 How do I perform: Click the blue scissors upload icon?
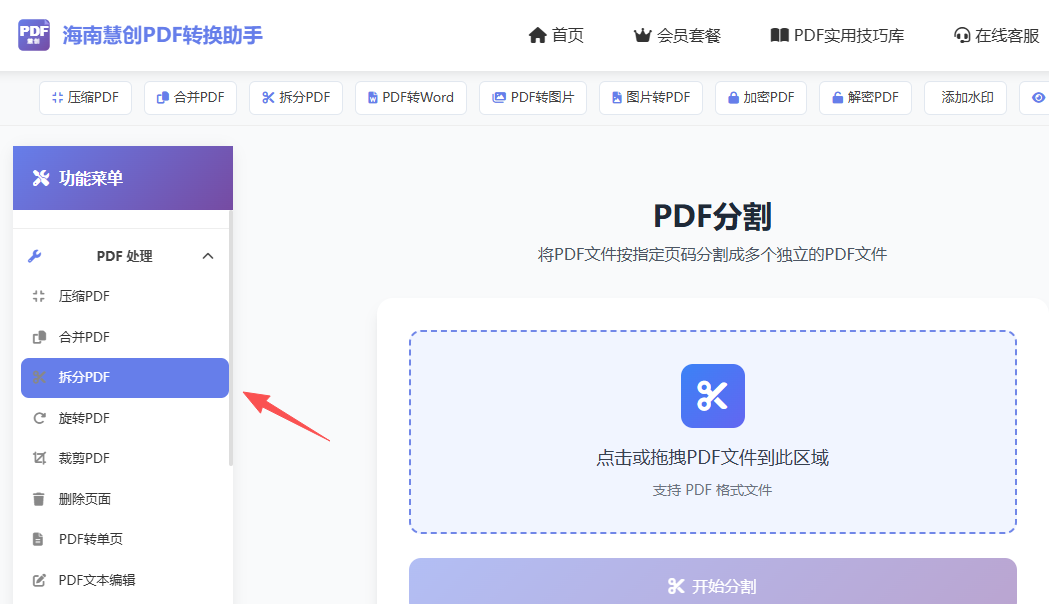pos(712,396)
